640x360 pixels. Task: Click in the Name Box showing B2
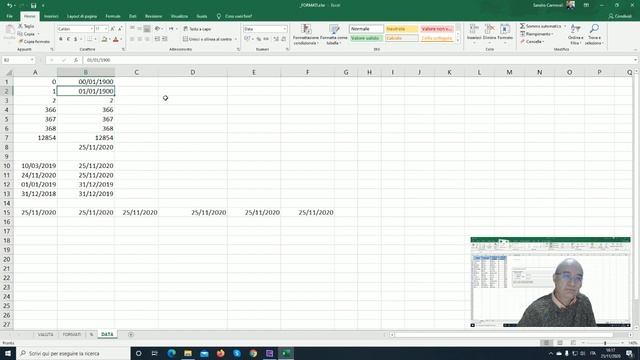coord(18,60)
